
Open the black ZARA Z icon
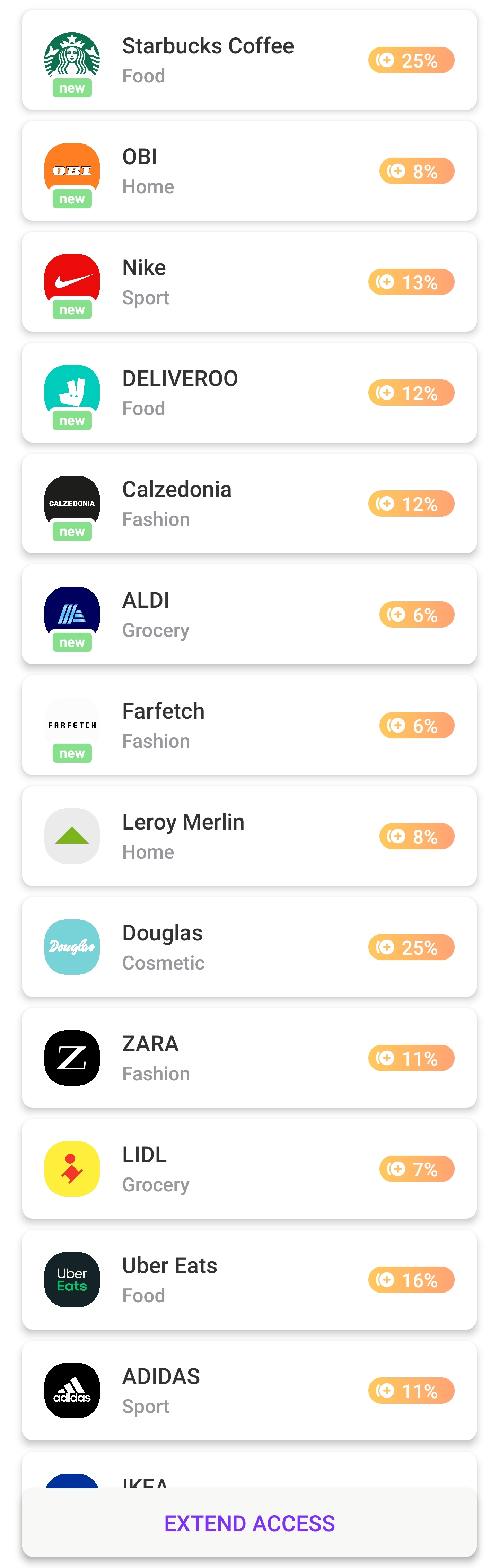click(x=72, y=1057)
